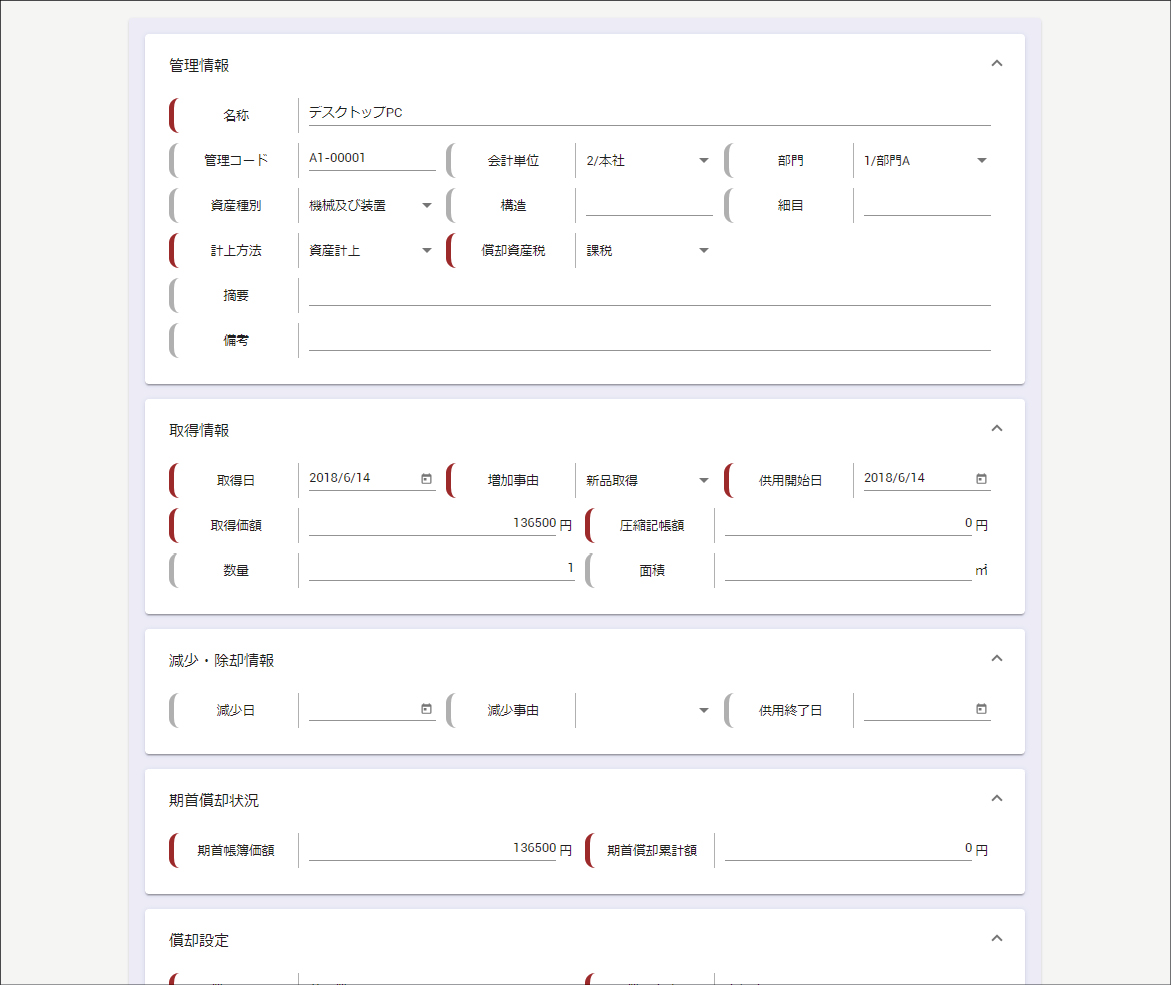This screenshot has height=985, width=1171.
Task: Open the empty 減少事由 dropdown
Action: coord(648,710)
